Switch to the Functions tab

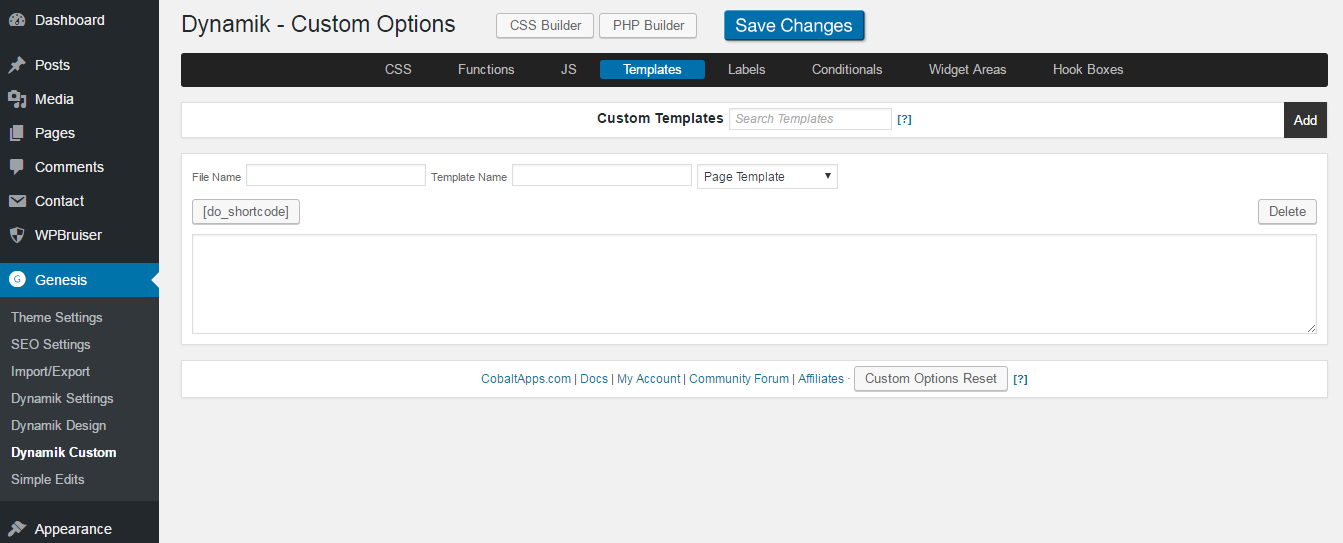486,69
